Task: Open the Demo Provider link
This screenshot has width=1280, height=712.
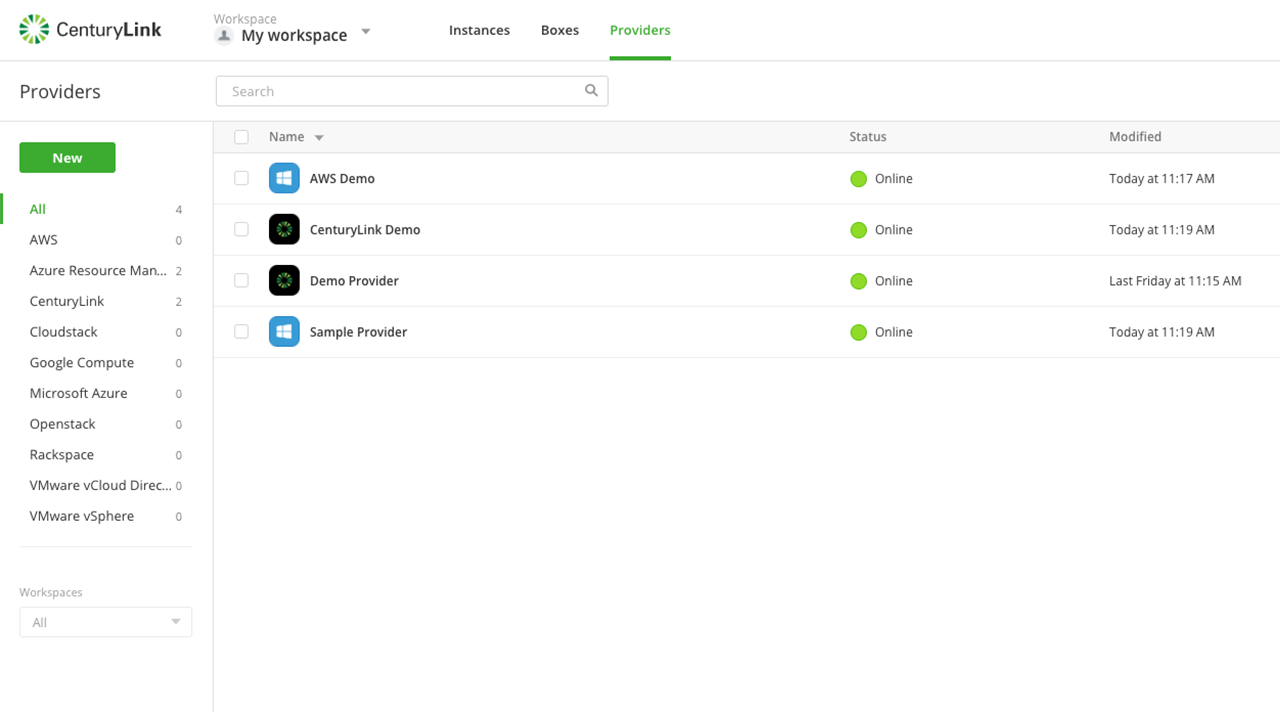Action: pos(354,280)
